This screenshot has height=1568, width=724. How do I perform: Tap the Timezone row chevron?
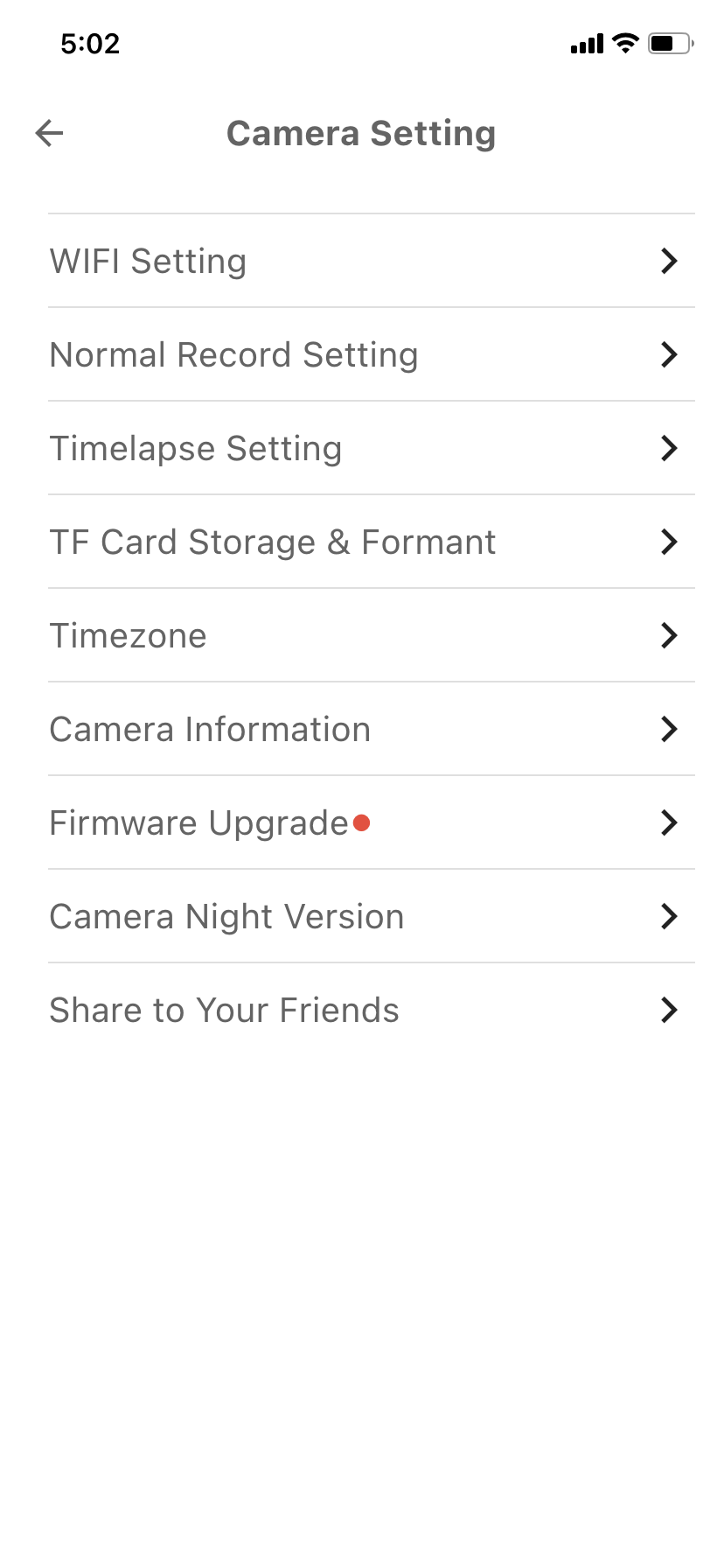[669, 635]
